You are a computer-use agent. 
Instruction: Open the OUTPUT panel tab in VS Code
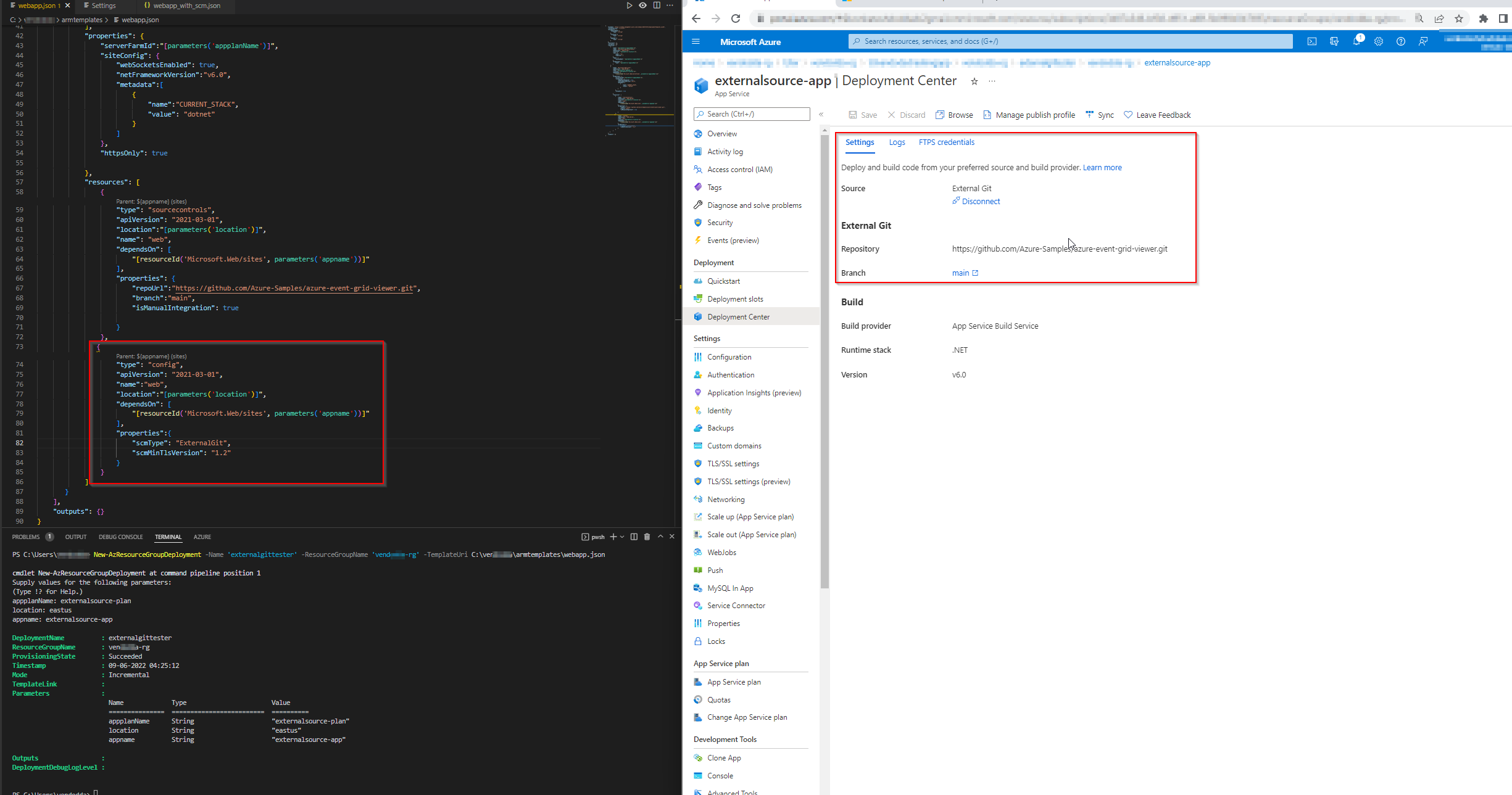75,537
